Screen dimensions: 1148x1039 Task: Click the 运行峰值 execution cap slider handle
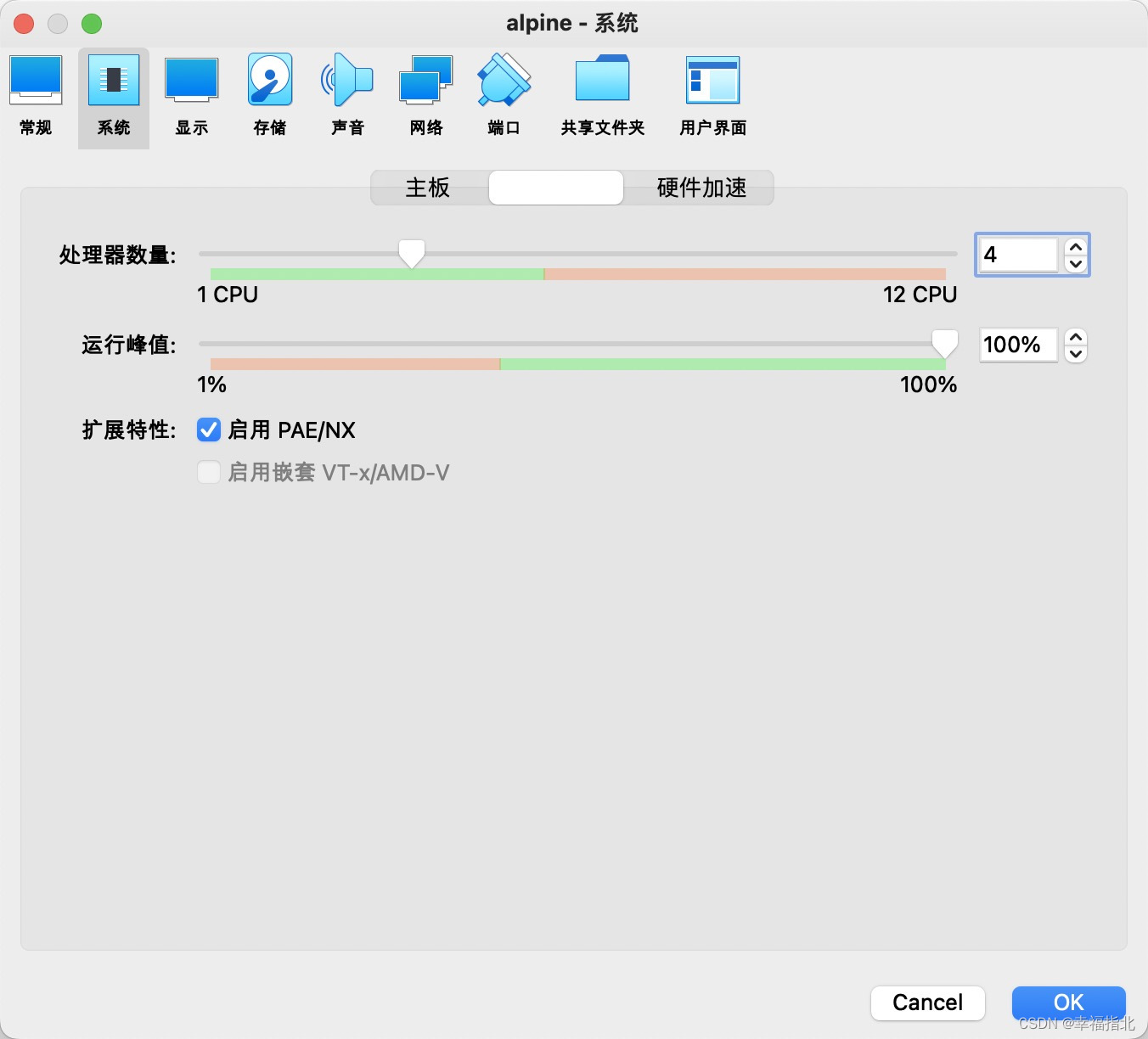pos(945,344)
